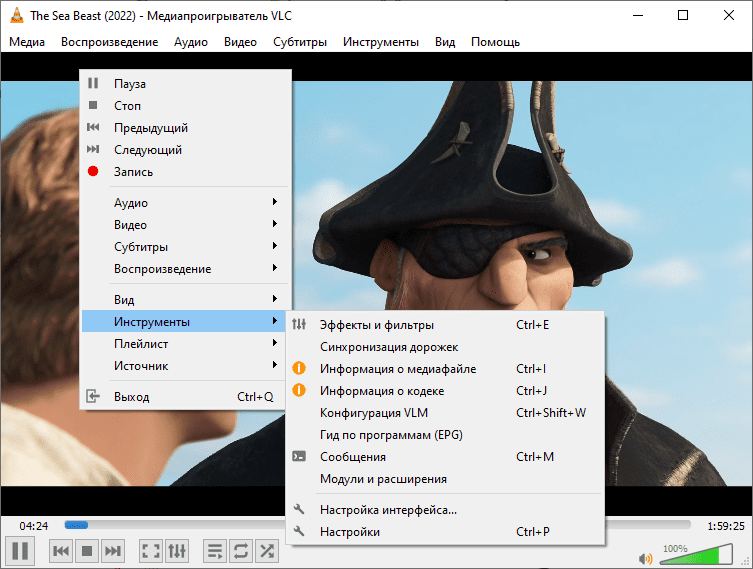Expand the Источник submenu arrow
The height and width of the screenshot is (569, 753).
tap(275, 365)
